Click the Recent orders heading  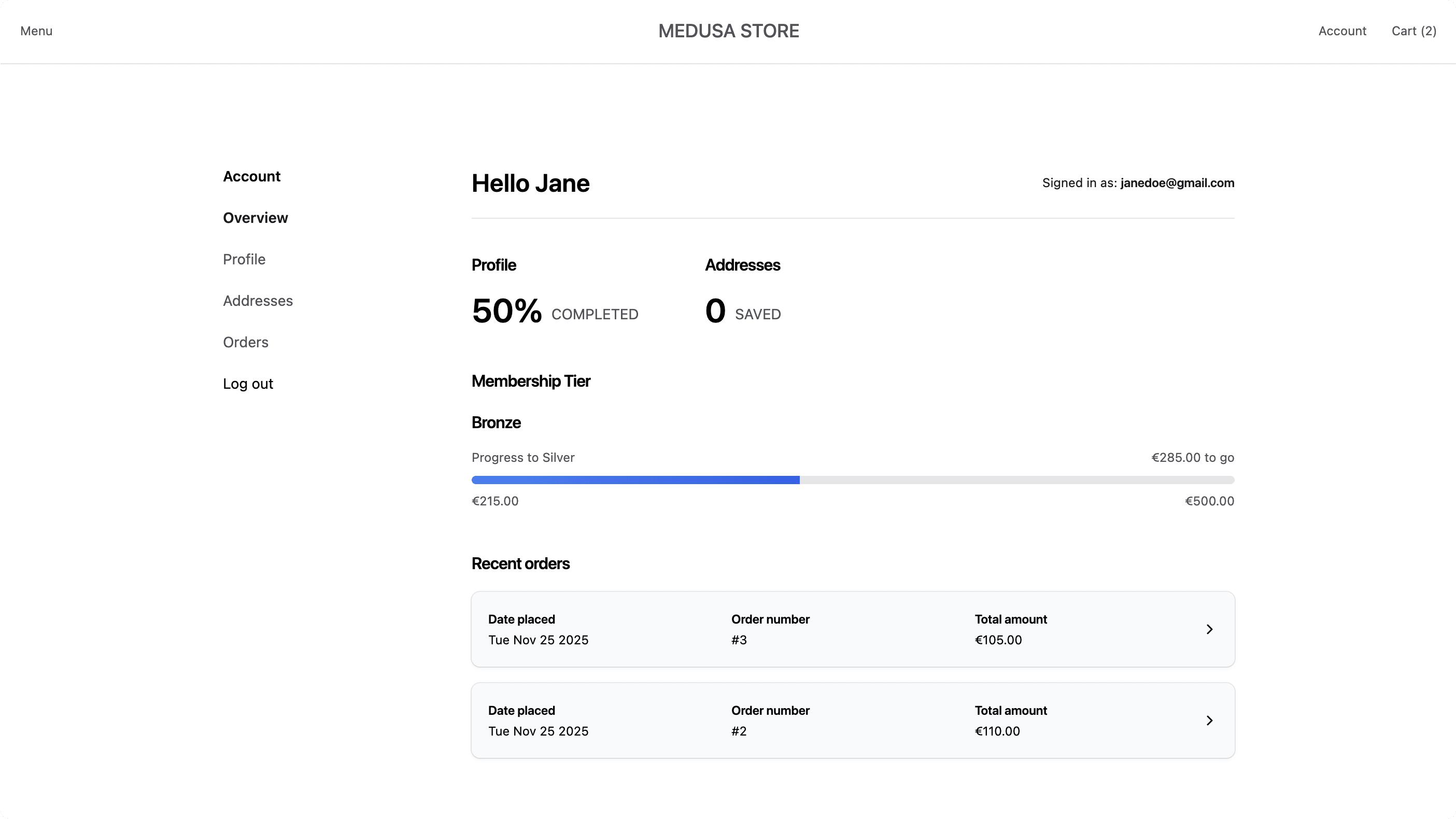(520, 563)
